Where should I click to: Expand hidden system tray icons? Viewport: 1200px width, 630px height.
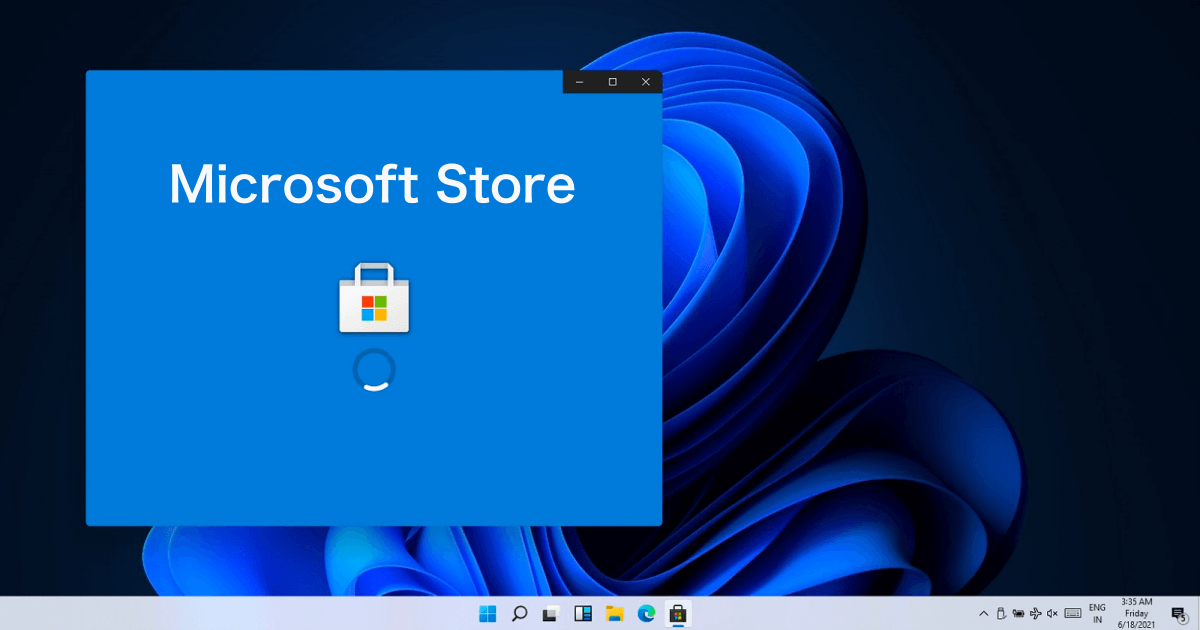pyautogui.click(x=983, y=613)
